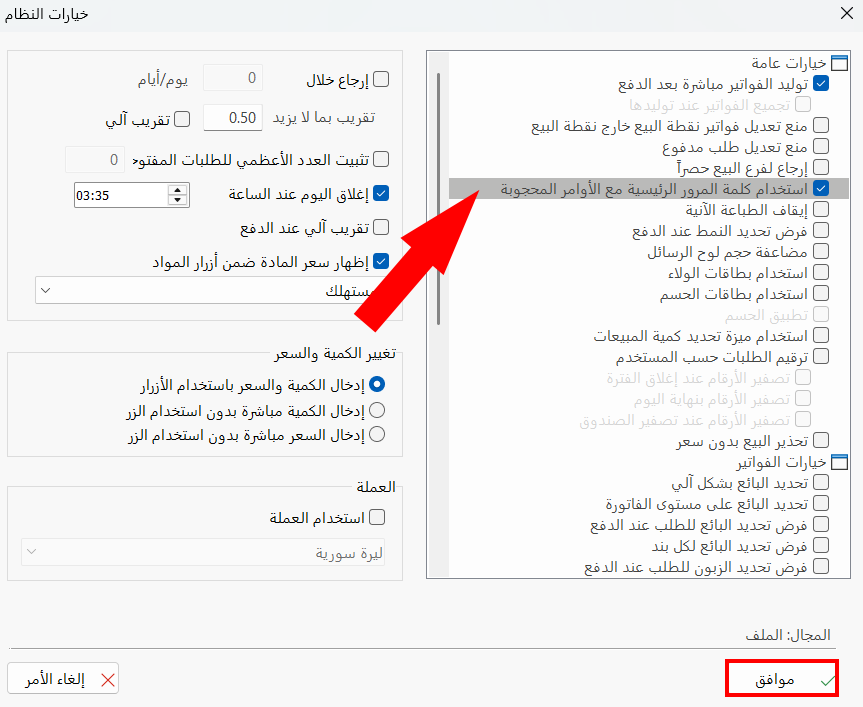Check the إرجاع خلال checkbox

[x=380, y=78]
